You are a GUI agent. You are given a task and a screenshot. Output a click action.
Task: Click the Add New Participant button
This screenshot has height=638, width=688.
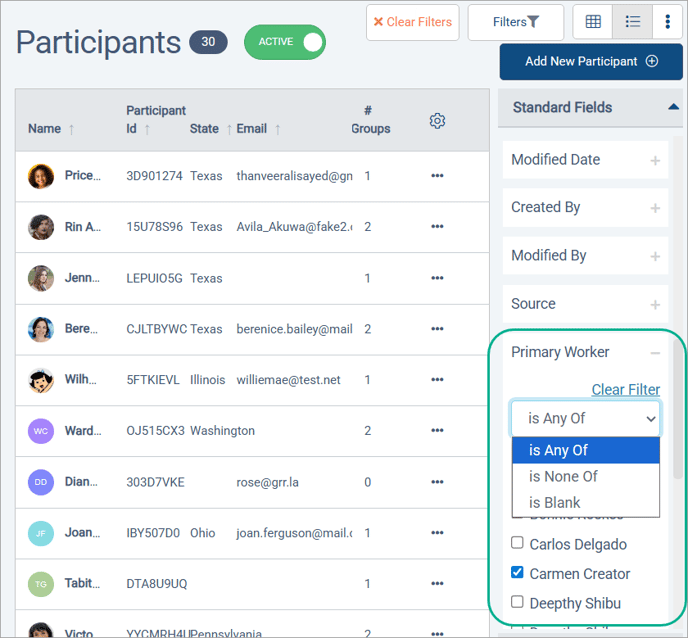(x=590, y=61)
